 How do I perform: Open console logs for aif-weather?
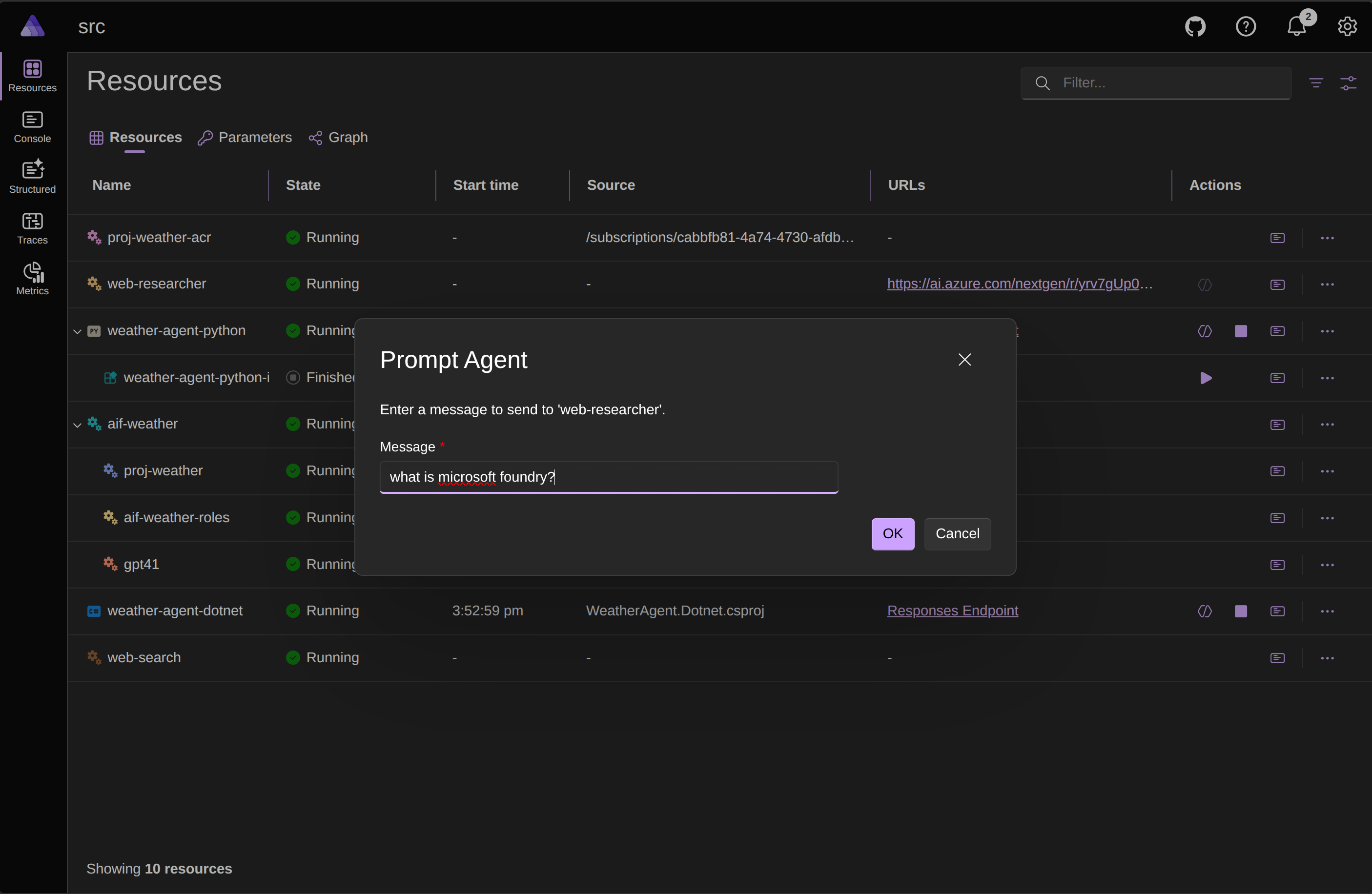point(1277,425)
